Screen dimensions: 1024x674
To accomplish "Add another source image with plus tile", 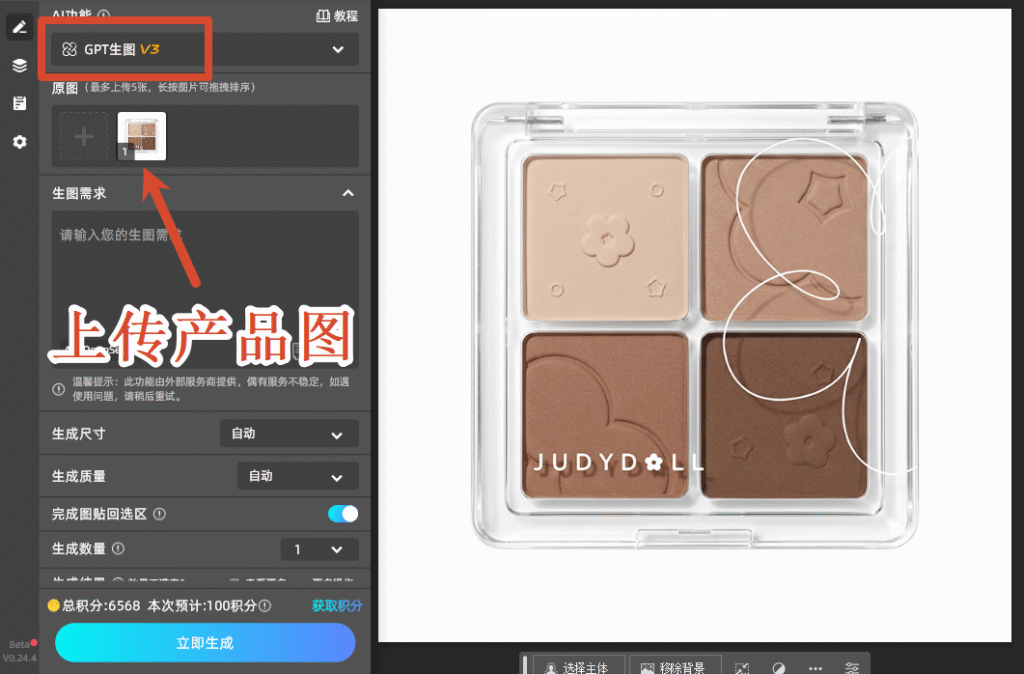I will pyautogui.click(x=84, y=136).
